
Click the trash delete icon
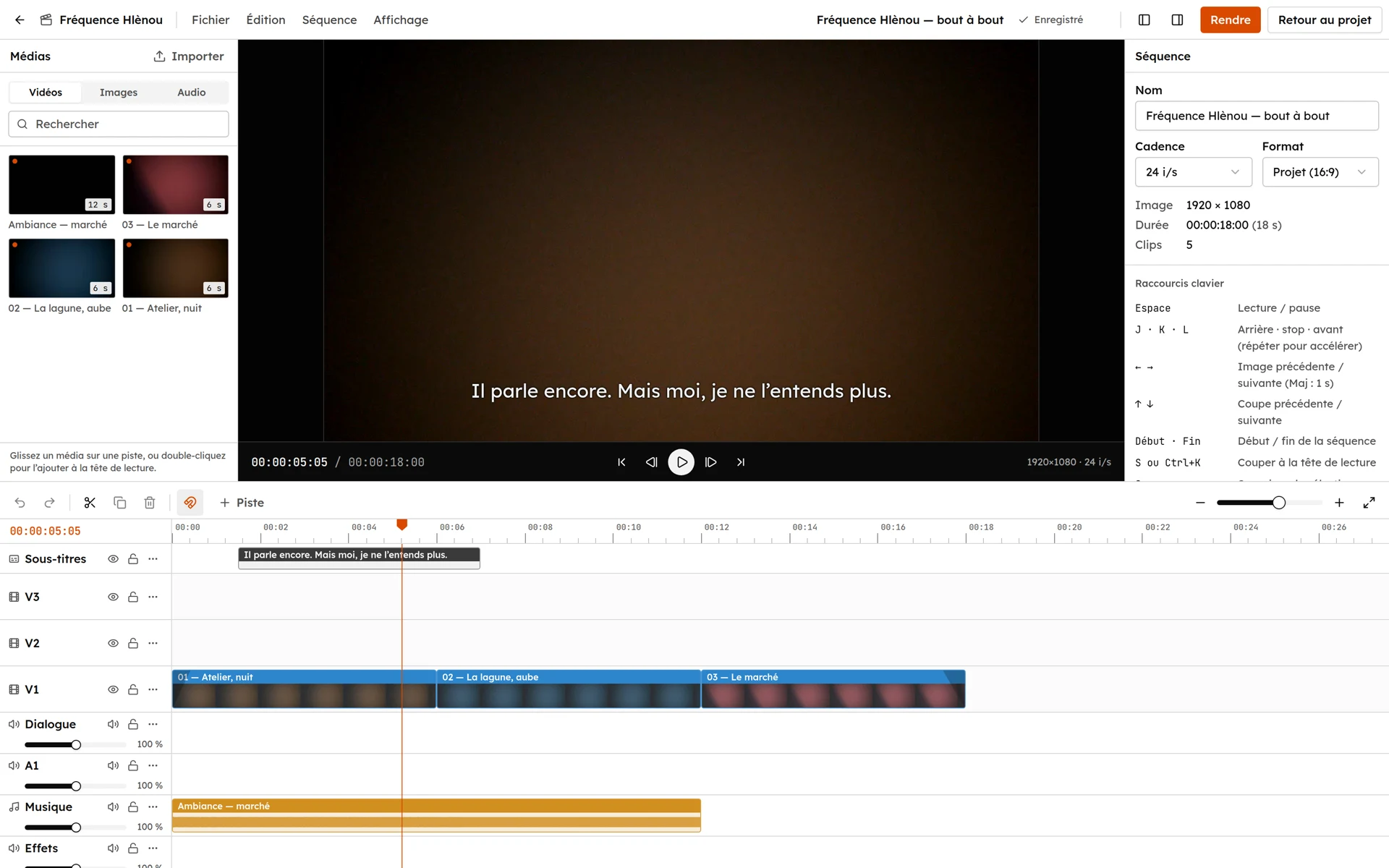150,503
